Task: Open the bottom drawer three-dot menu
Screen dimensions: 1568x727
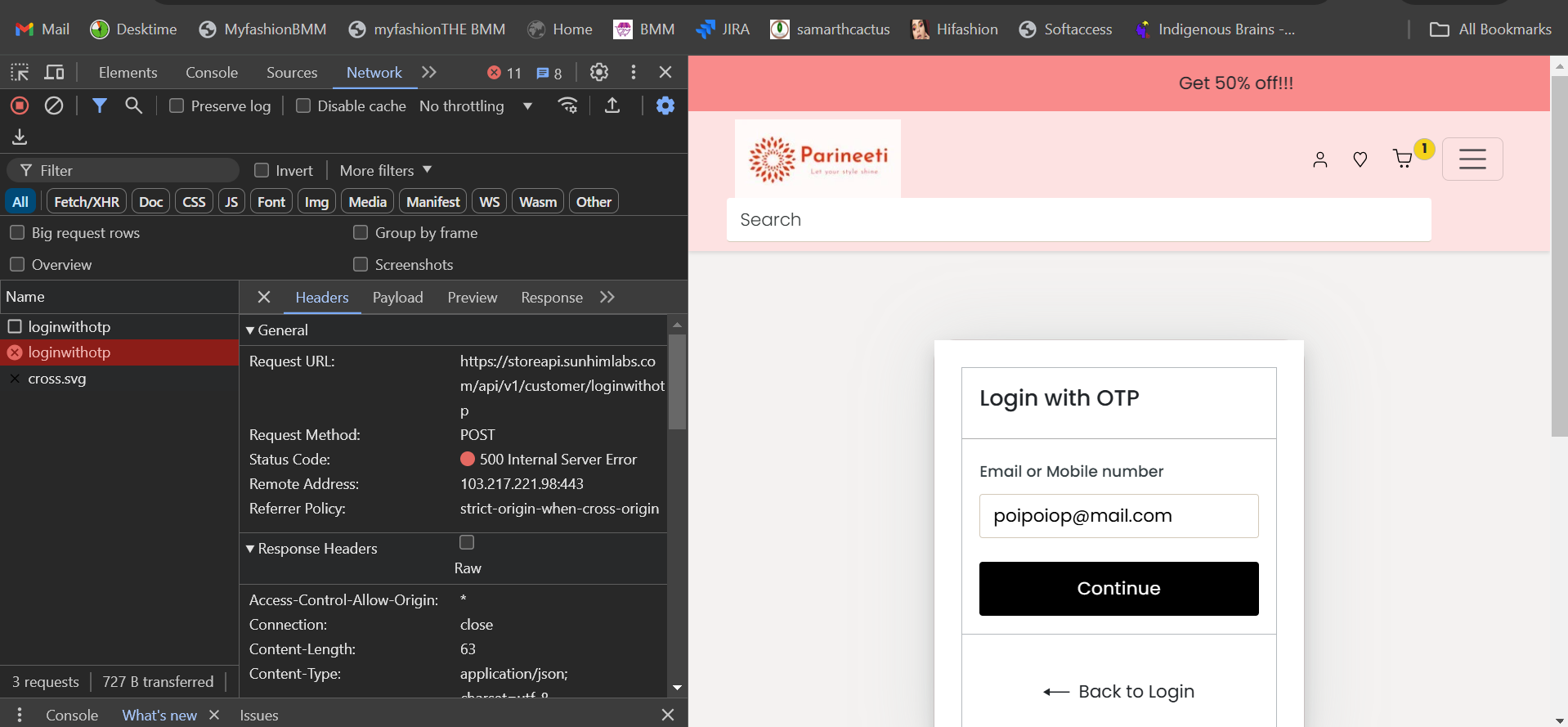Action: (20, 715)
